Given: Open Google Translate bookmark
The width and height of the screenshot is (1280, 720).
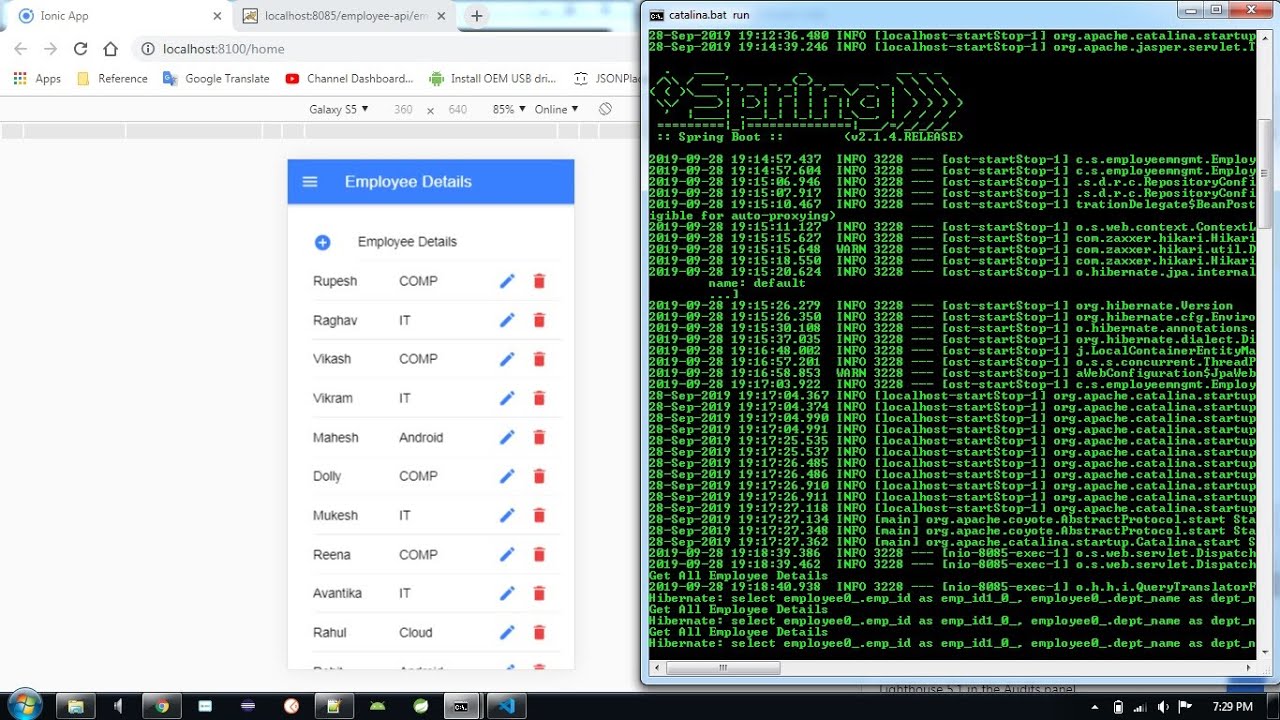Looking at the screenshot, I should tap(216, 79).
